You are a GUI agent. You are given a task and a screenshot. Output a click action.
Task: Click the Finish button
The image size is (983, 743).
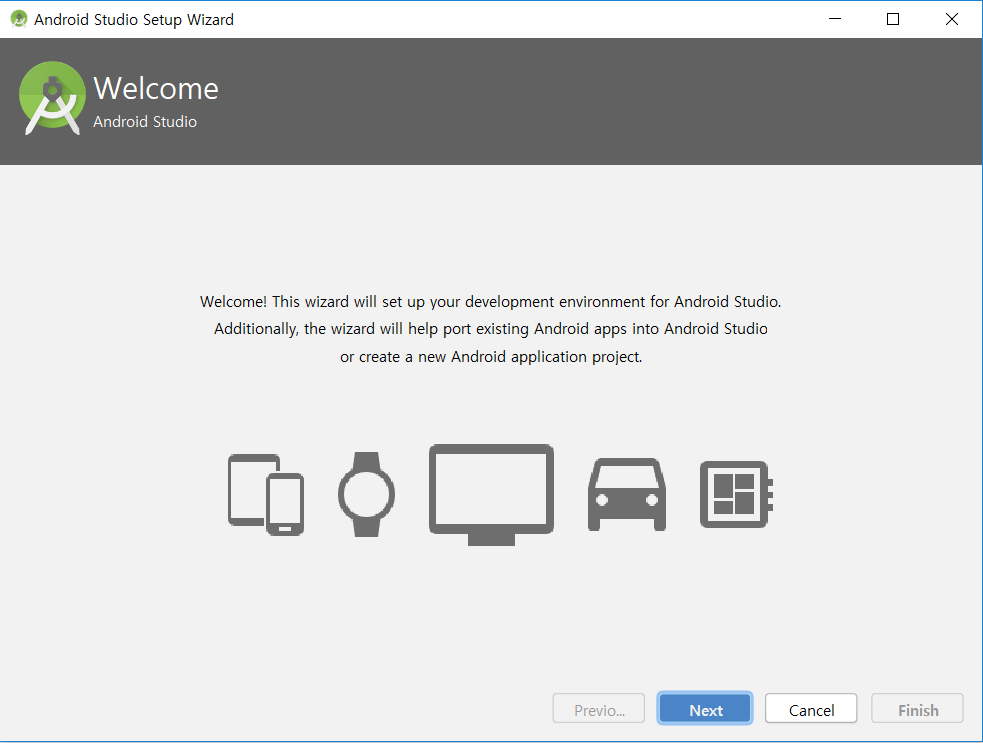(917, 709)
